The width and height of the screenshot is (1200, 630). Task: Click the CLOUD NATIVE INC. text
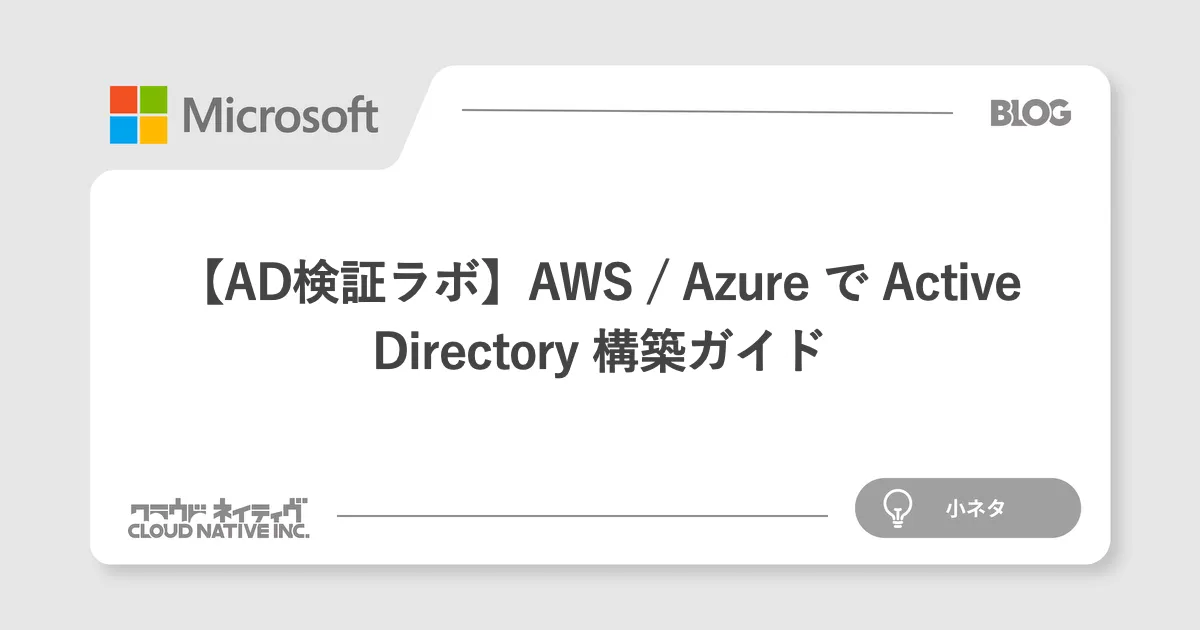click(x=218, y=531)
